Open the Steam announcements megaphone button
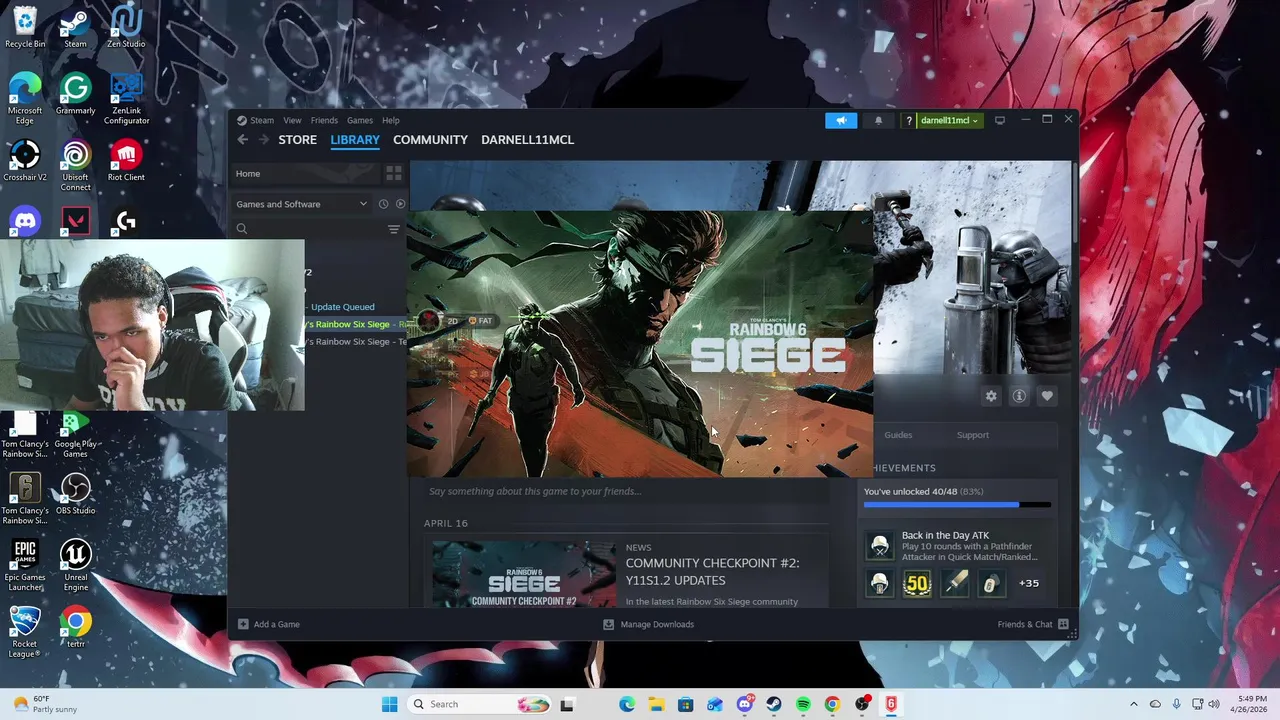The image size is (1280, 720). tap(841, 120)
